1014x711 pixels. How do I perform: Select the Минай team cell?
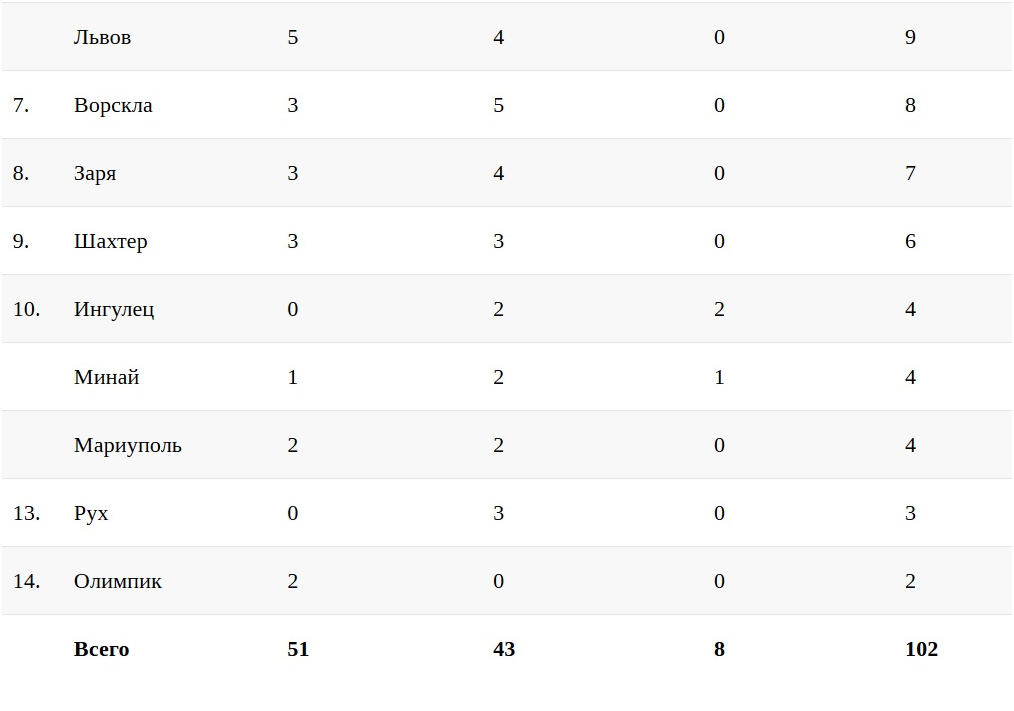click(106, 378)
